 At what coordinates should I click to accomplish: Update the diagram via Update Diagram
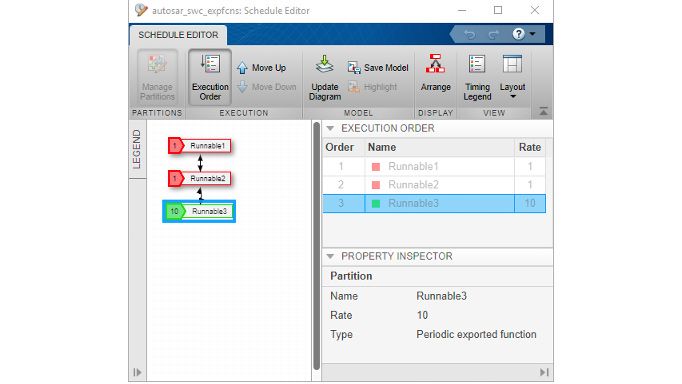tap(324, 77)
